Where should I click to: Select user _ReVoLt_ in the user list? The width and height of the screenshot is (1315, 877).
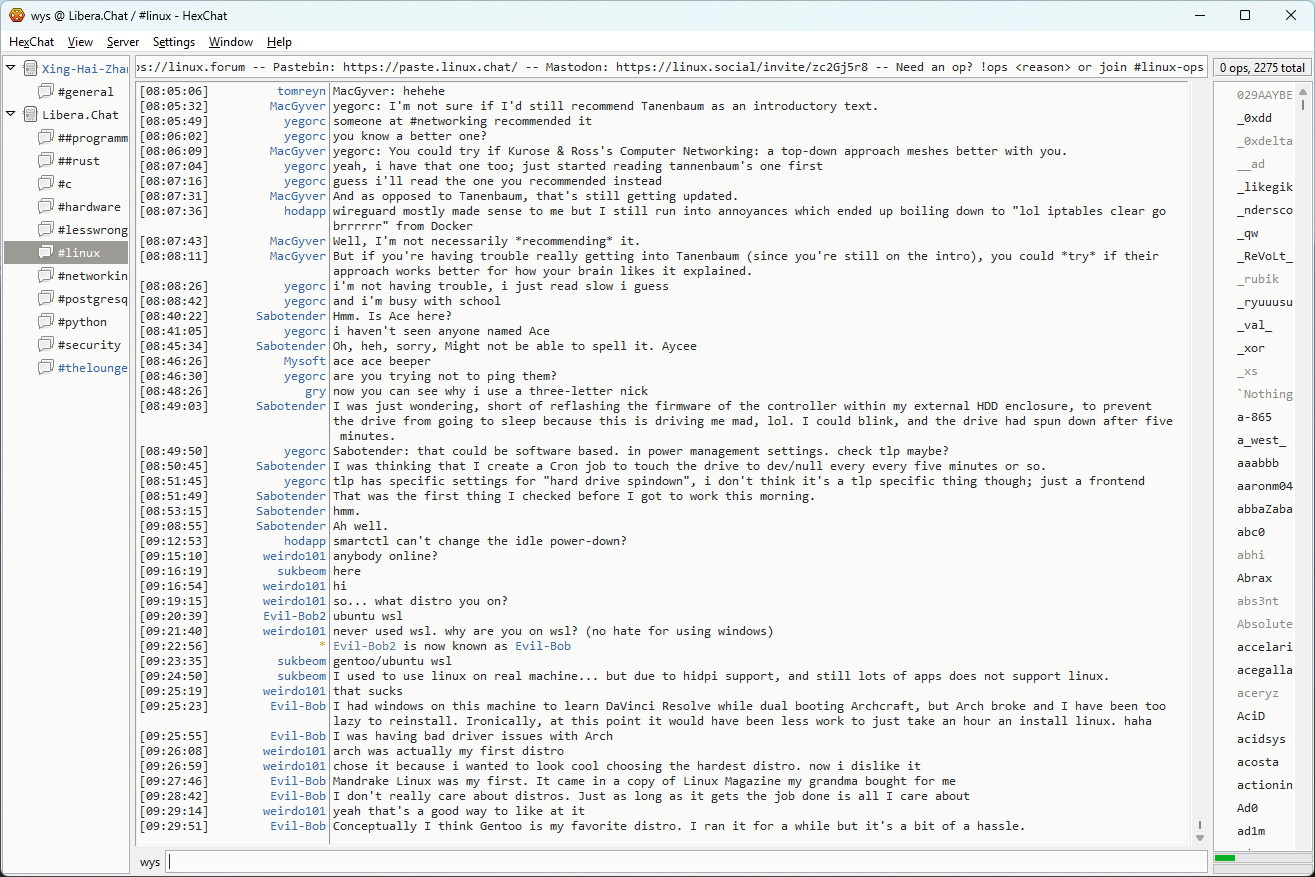pyautogui.click(x=1264, y=256)
